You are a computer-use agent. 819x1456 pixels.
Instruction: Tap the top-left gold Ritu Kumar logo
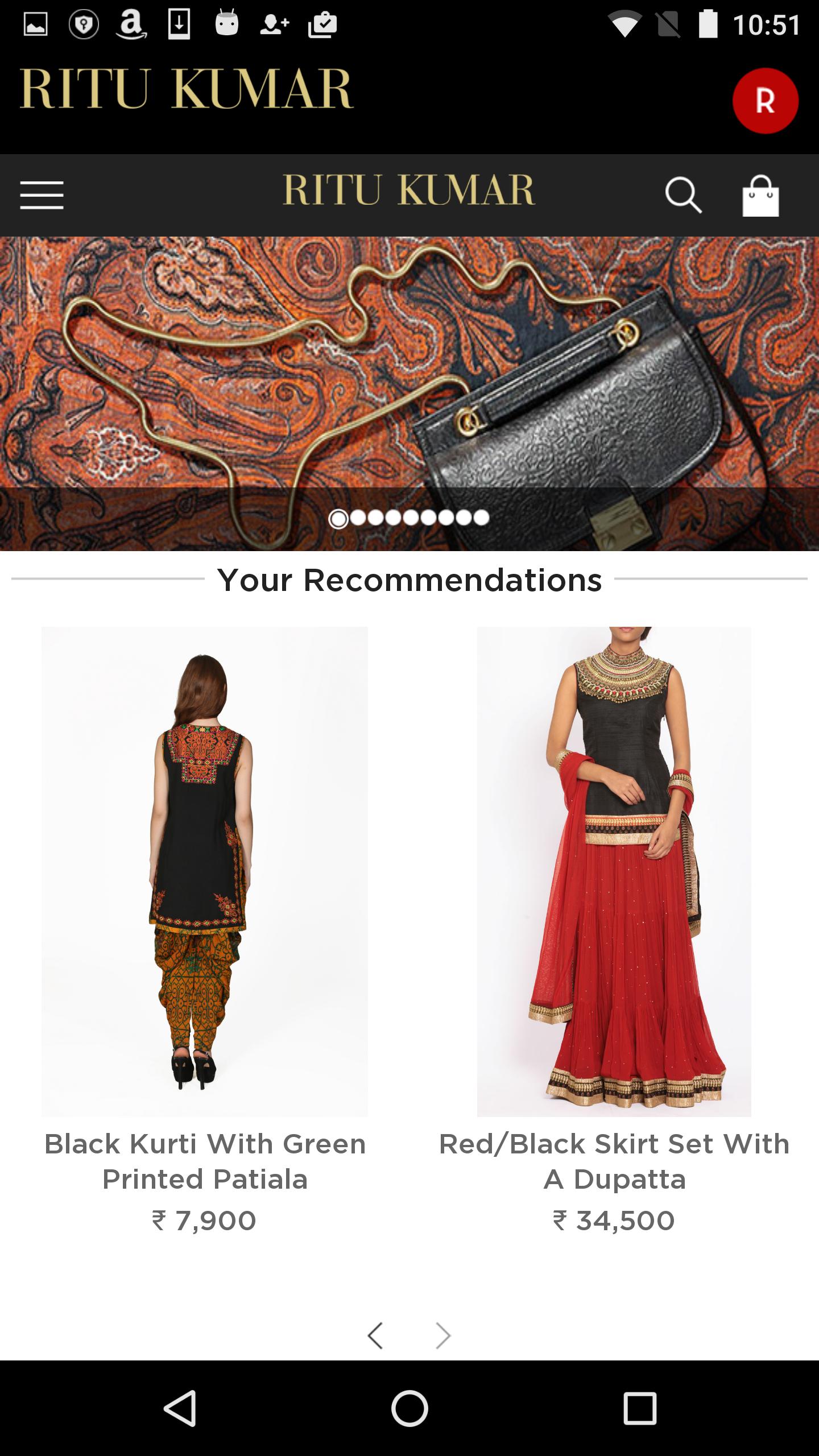(187, 89)
